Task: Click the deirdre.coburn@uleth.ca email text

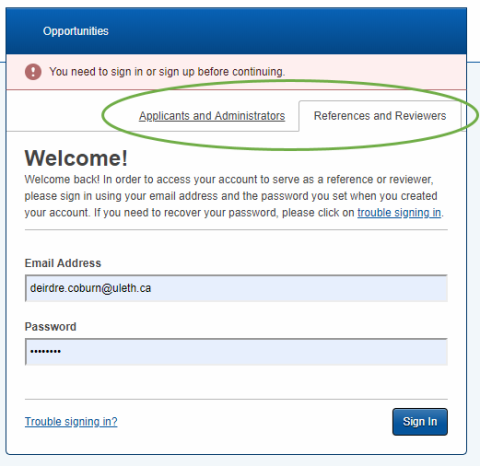Action: pyautogui.click(x=91, y=288)
